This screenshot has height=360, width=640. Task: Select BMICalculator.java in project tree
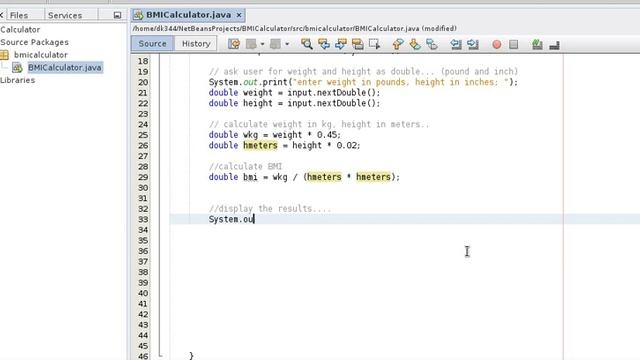pos(64,67)
